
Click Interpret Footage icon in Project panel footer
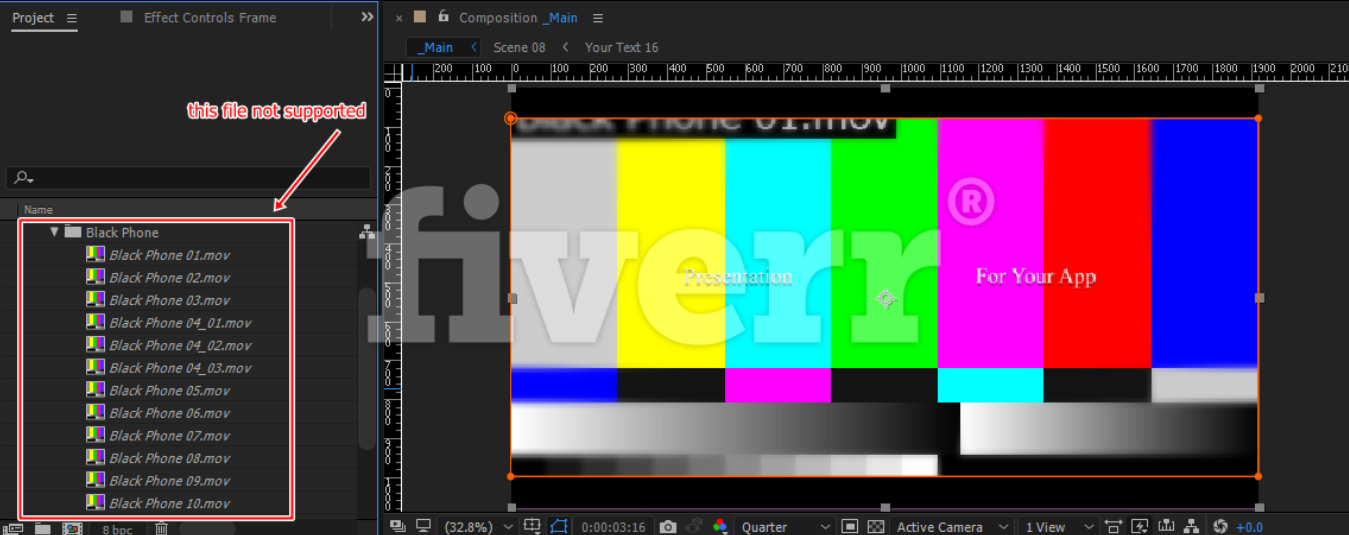point(14,528)
